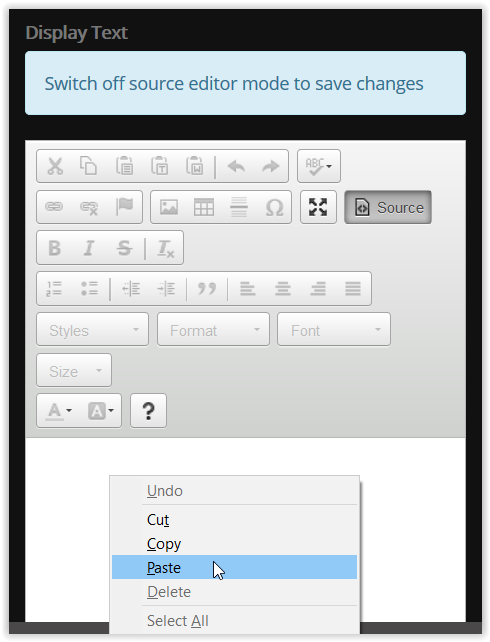Open the spell check ABC dropdown

pyautogui.click(x=318, y=166)
